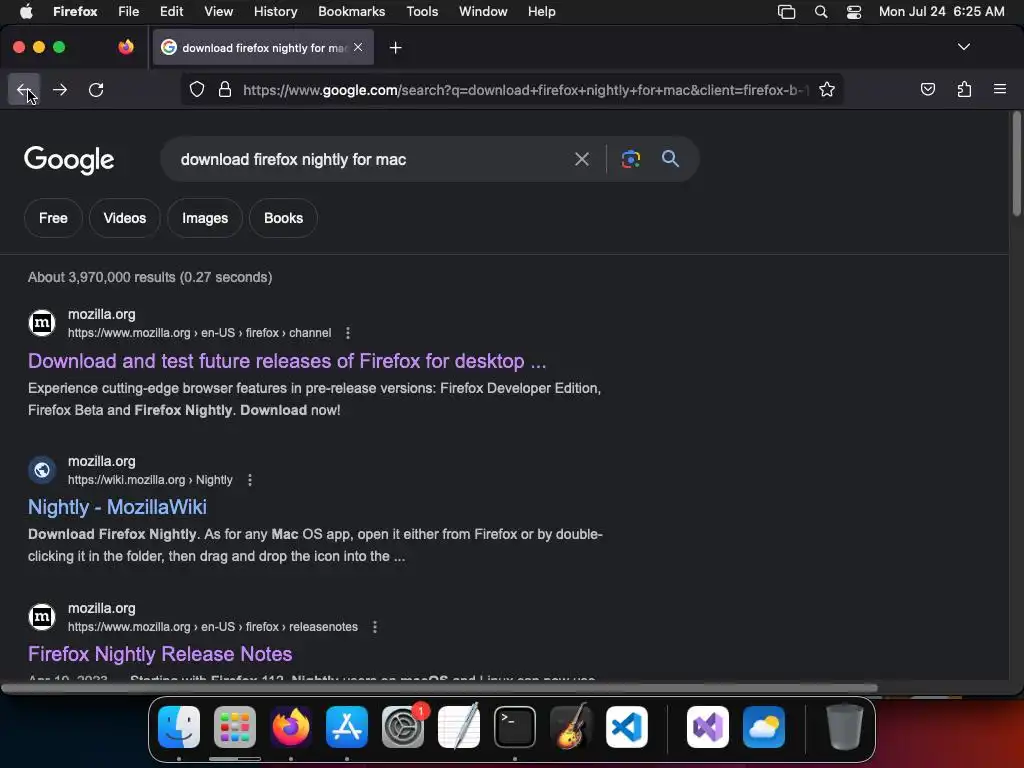Screen dimensions: 1024x768
Task: Submit search with the magnifier icon
Action: point(670,159)
